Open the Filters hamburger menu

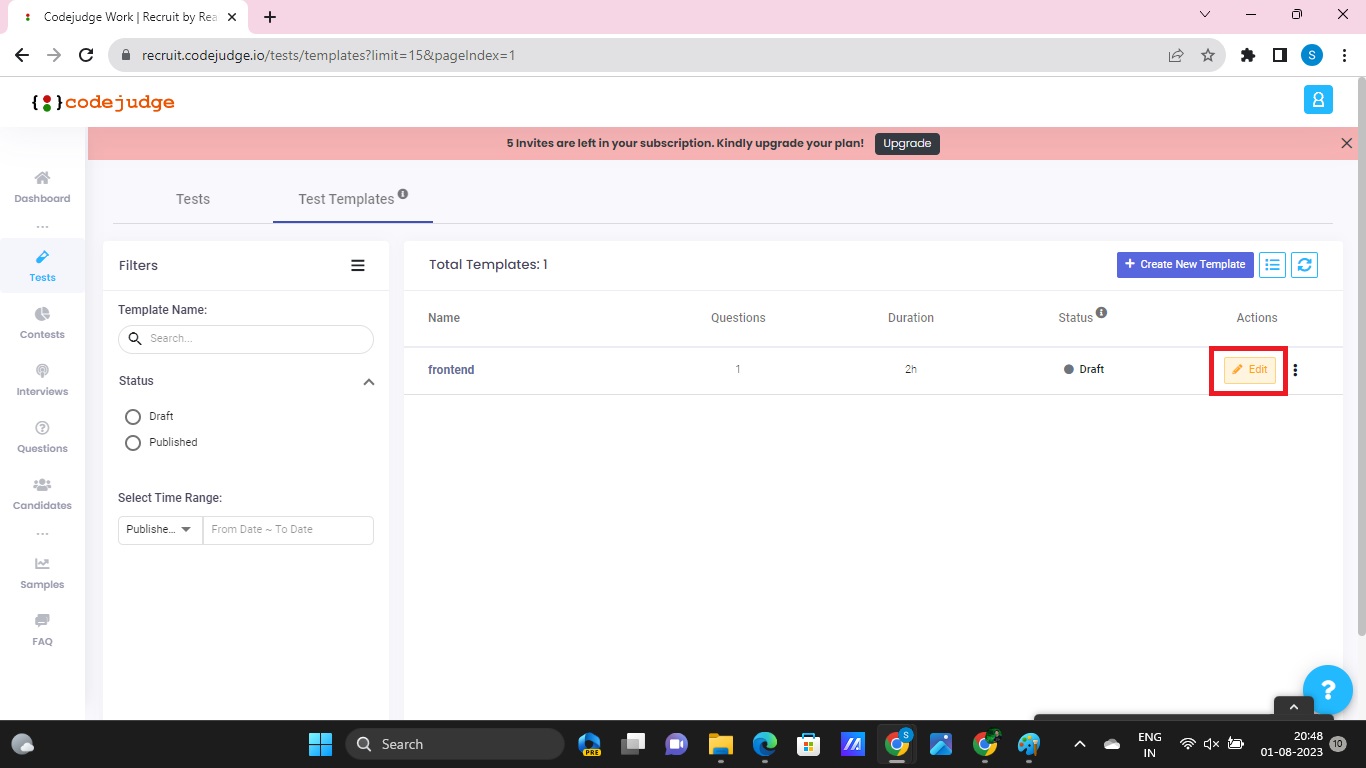point(358,265)
